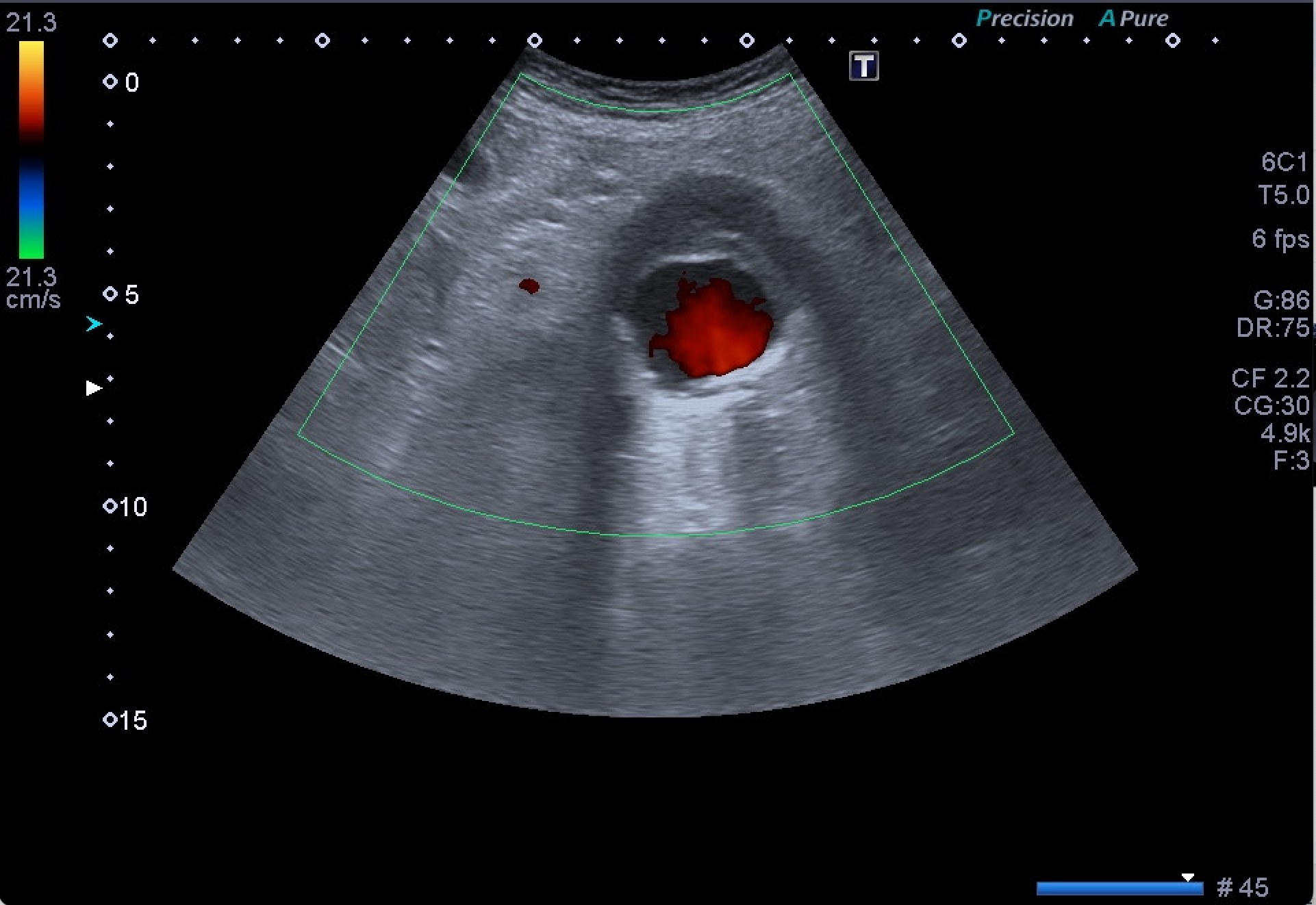Click the white triangle marker on depth scale
This screenshot has width=1316, height=905.
click(x=94, y=388)
